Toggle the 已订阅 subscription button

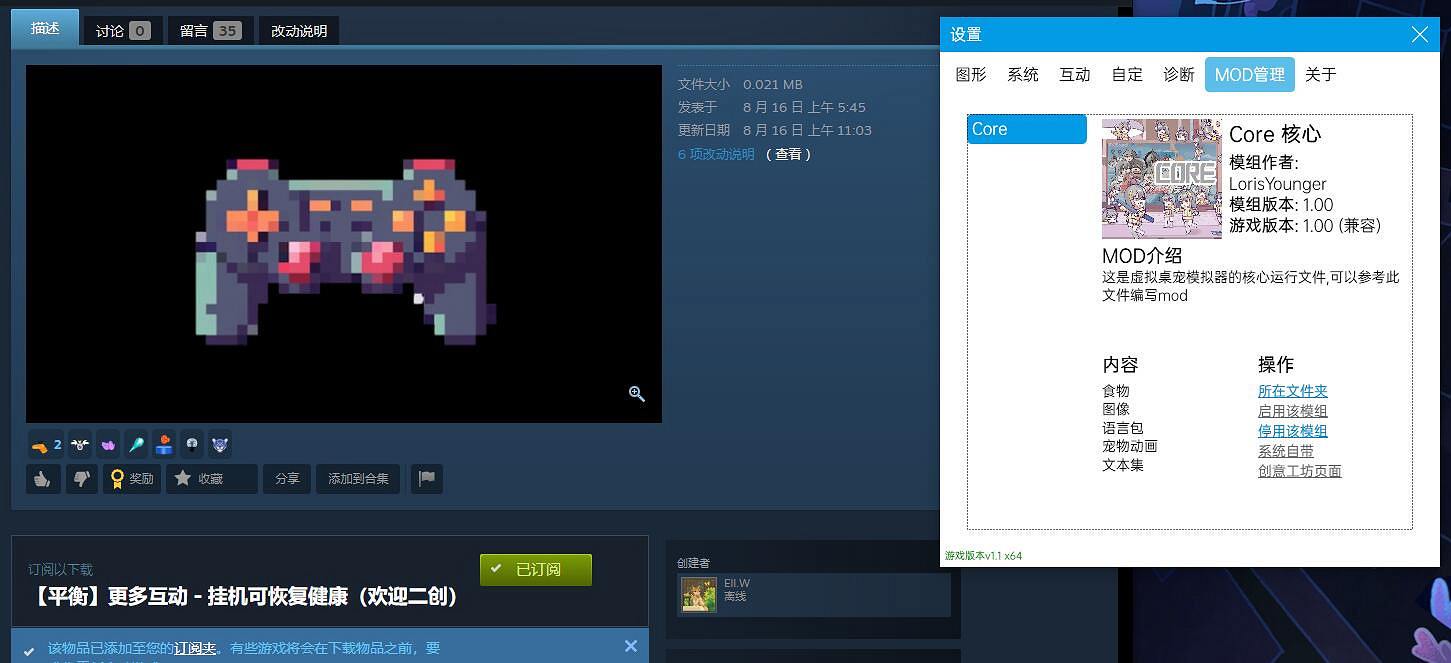tap(536, 569)
